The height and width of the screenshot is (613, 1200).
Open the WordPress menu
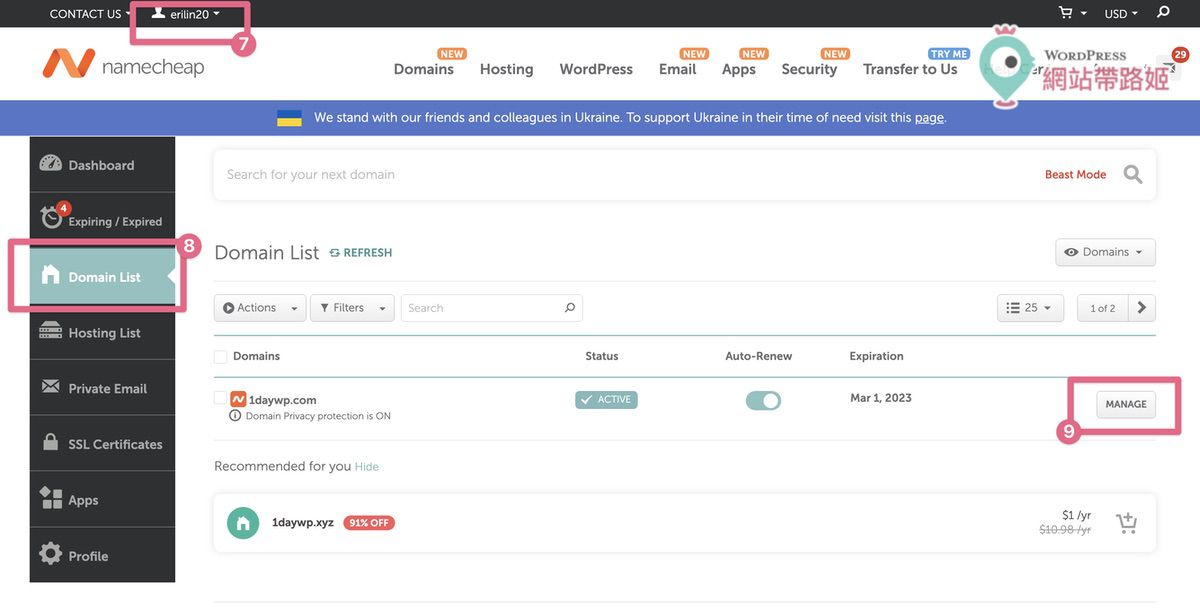click(596, 69)
